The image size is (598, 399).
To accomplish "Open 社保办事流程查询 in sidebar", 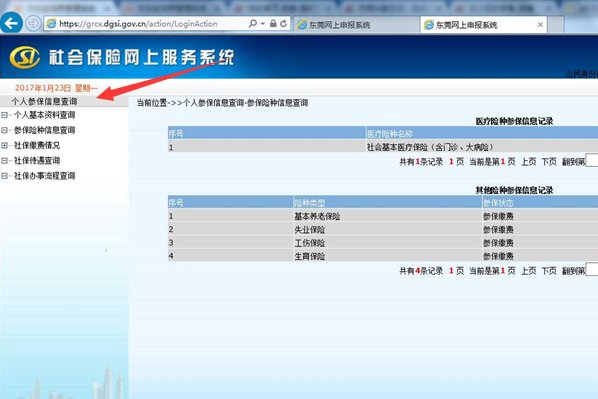I will tap(44, 176).
